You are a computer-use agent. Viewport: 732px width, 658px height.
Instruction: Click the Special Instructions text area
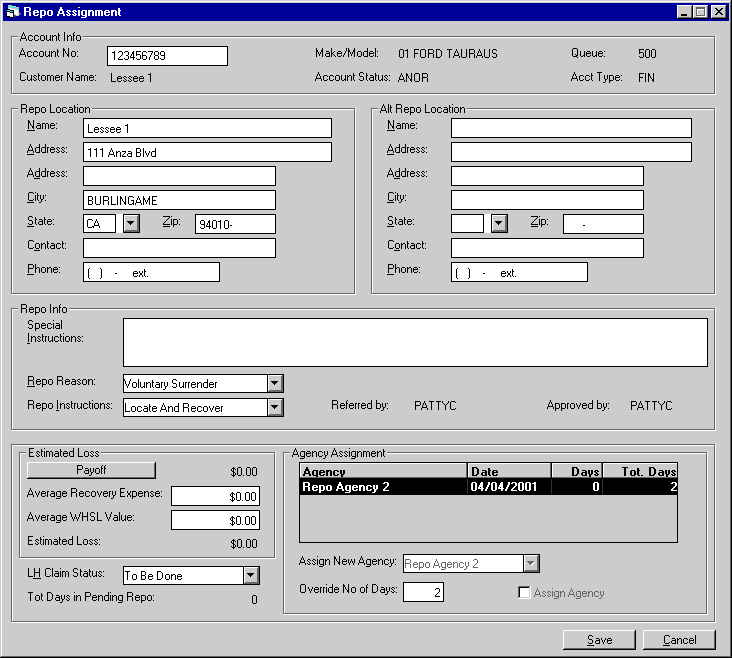pos(415,342)
